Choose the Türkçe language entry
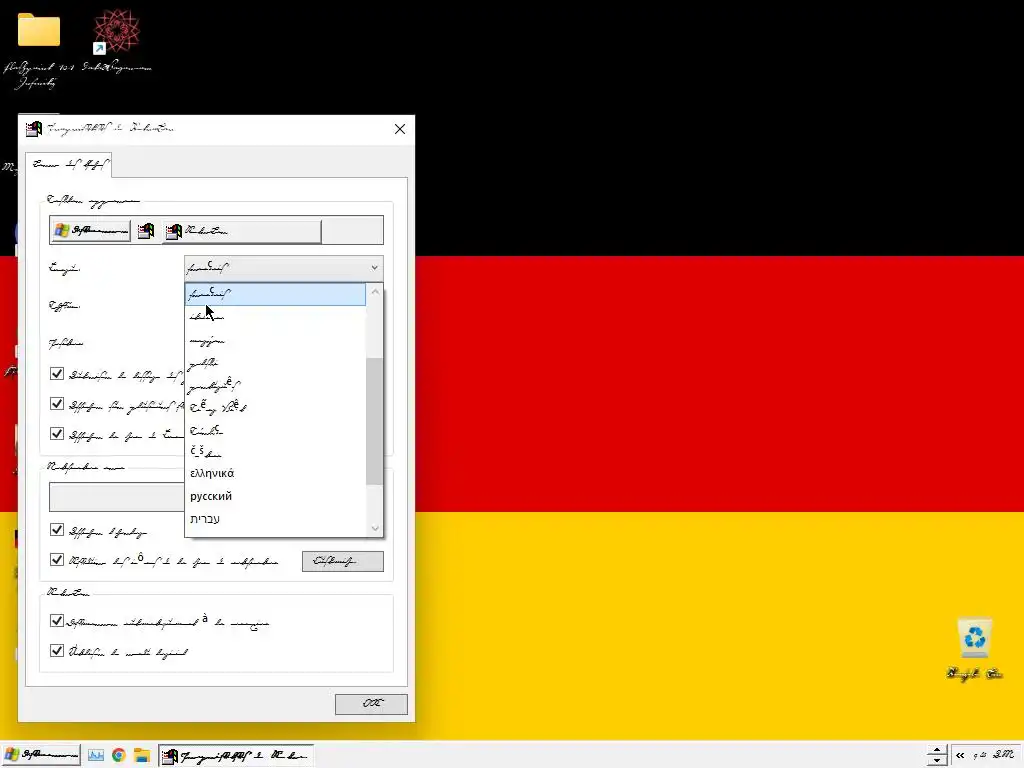This screenshot has width=1024, height=768. (x=275, y=430)
